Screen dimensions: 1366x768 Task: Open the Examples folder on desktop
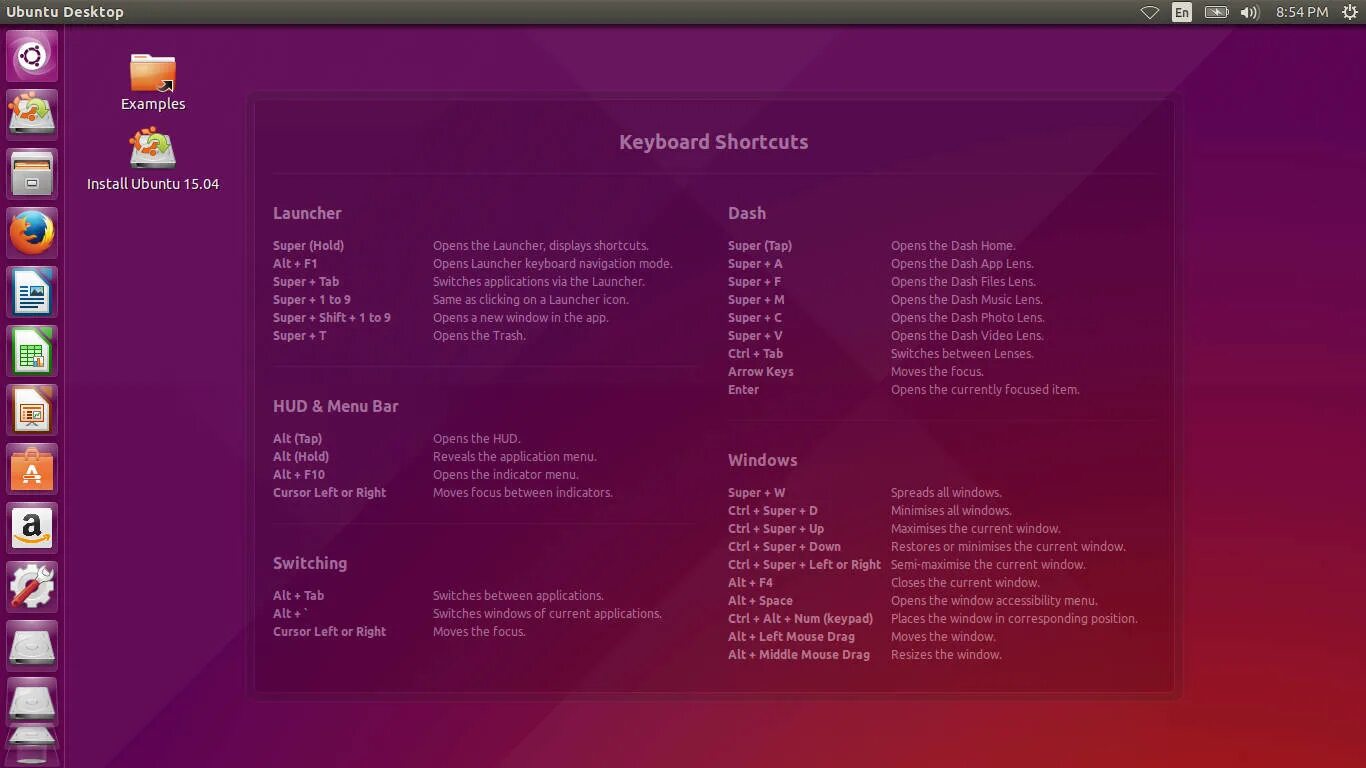(x=153, y=82)
